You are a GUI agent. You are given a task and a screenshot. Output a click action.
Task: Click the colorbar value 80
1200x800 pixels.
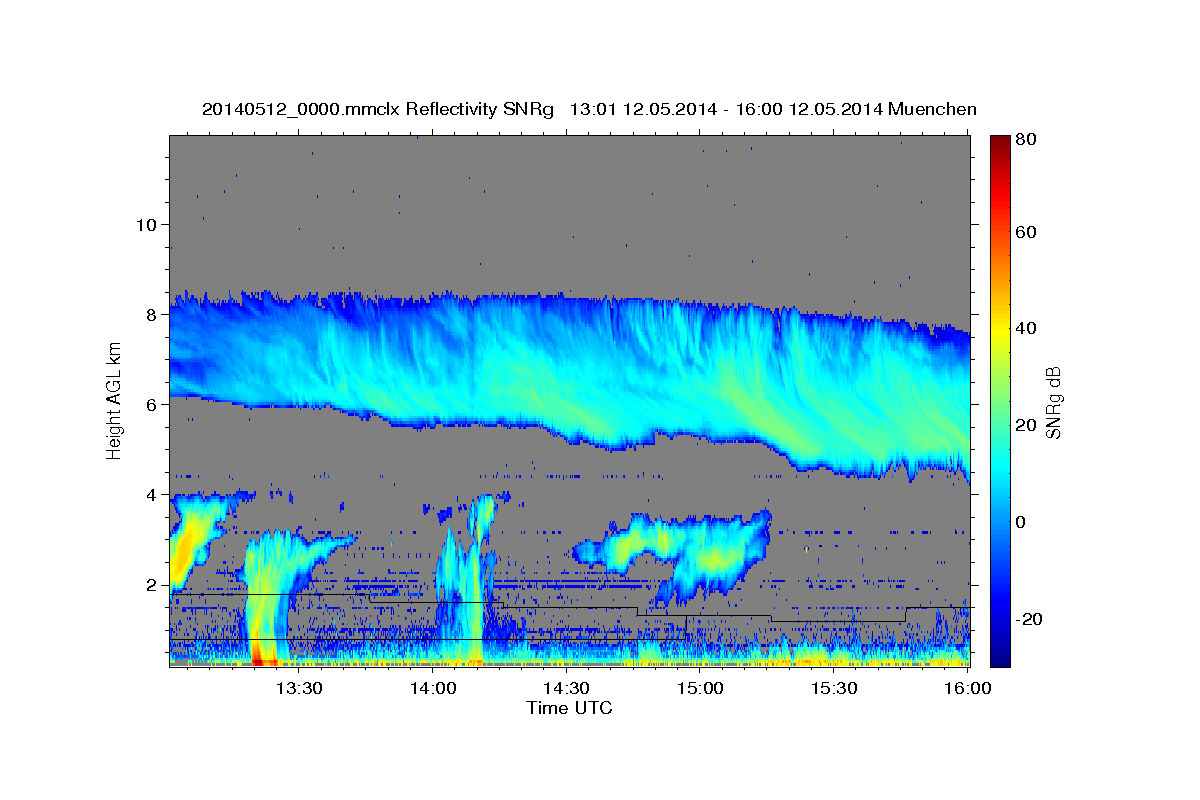click(1025, 140)
